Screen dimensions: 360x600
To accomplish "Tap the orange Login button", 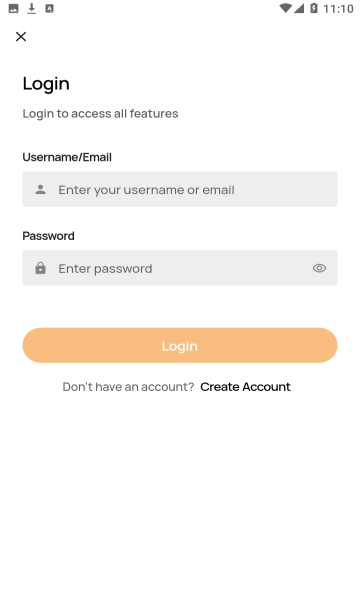I will (180, 345).
